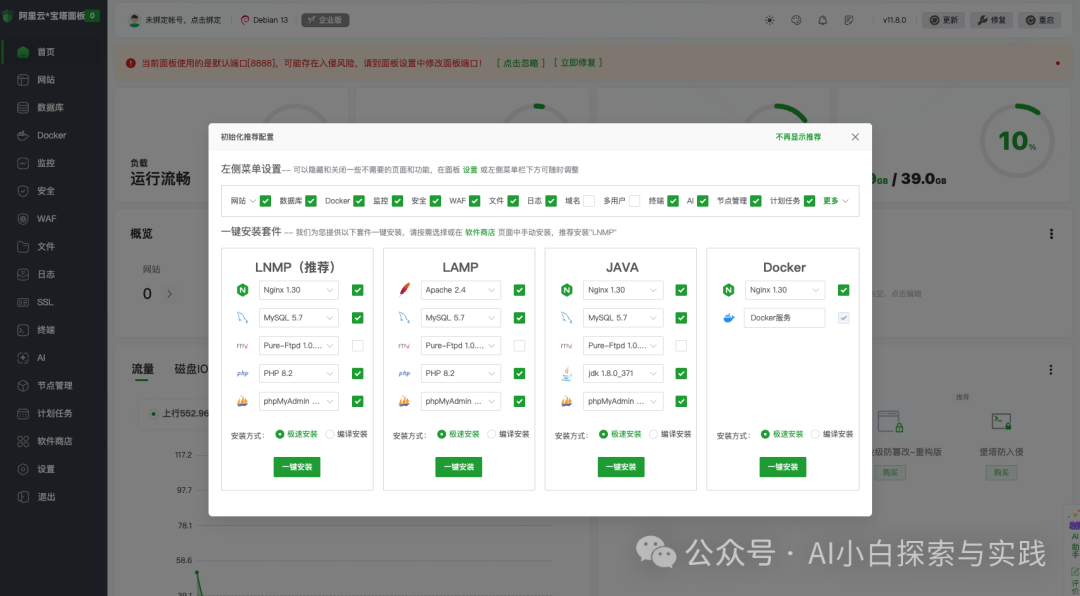
Task: Click the WAF sidebar icon
Action: 23,218
